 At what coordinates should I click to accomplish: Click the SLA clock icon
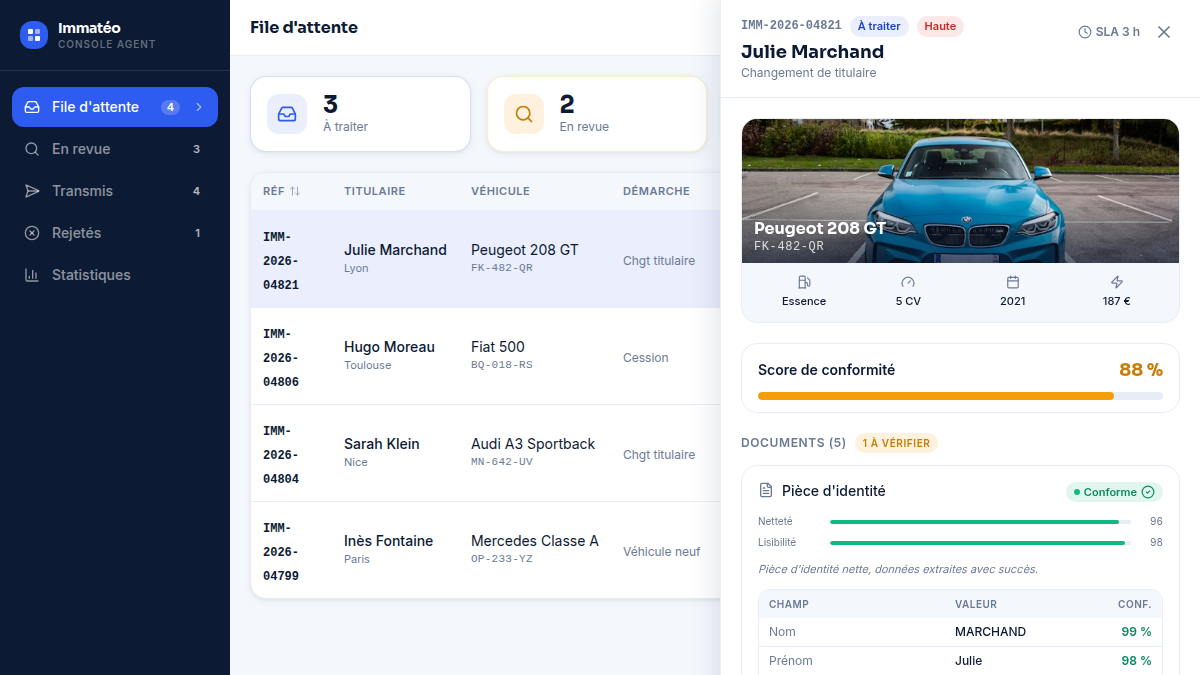(1085, 32)
